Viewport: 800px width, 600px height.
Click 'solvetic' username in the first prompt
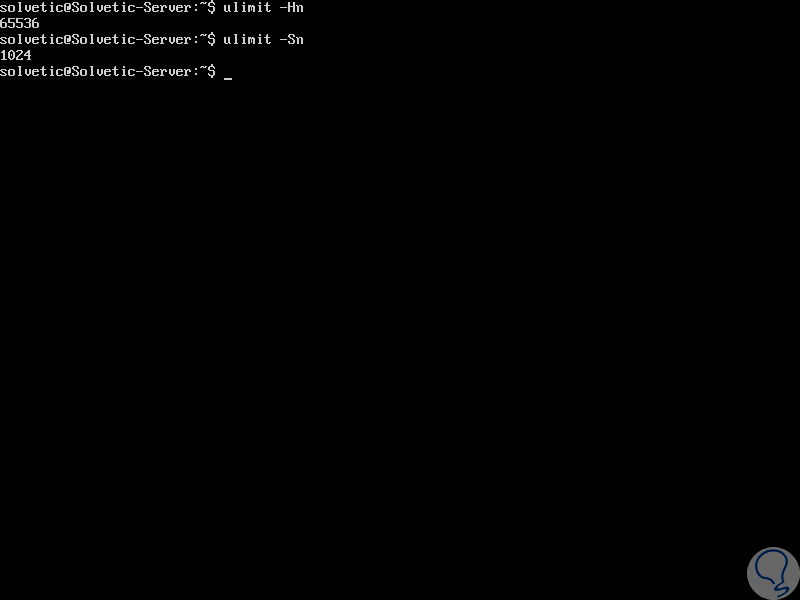(x=32, y=8)
